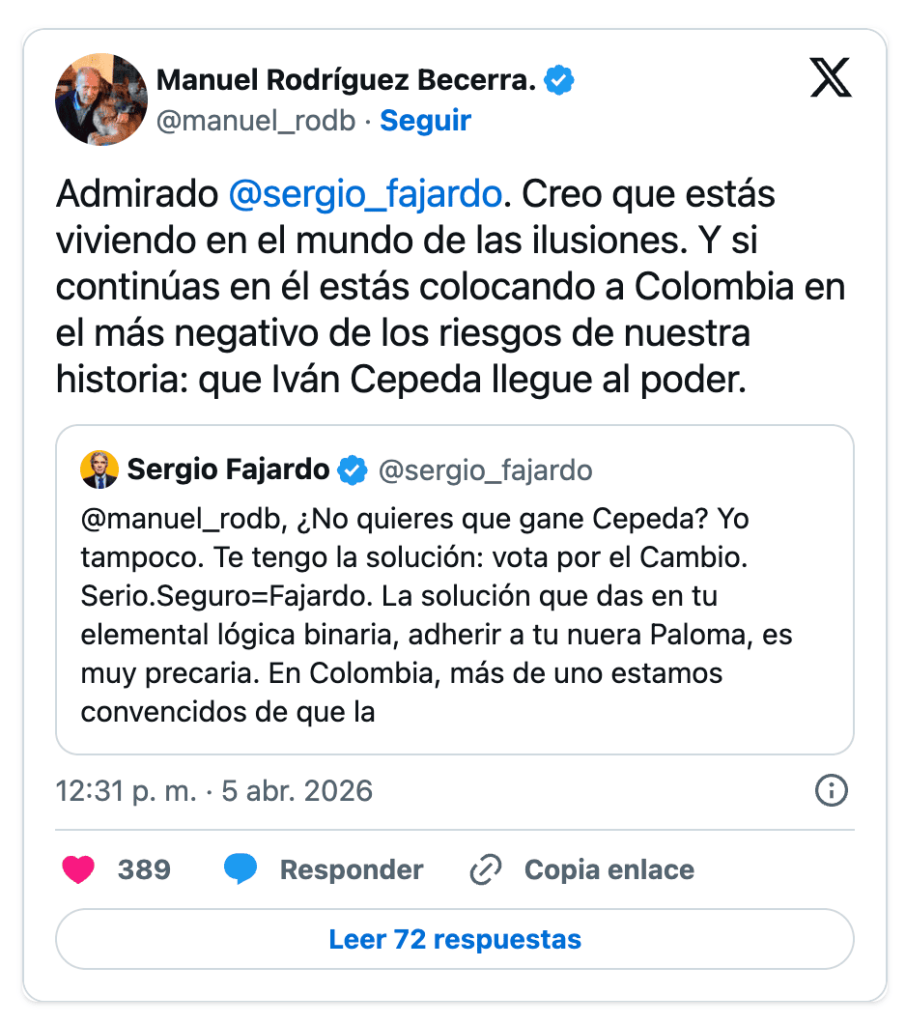Open Manuel Rodríguez Becerra's profile photo
The width and height of the screenshot is (906, 1024).
100,100
